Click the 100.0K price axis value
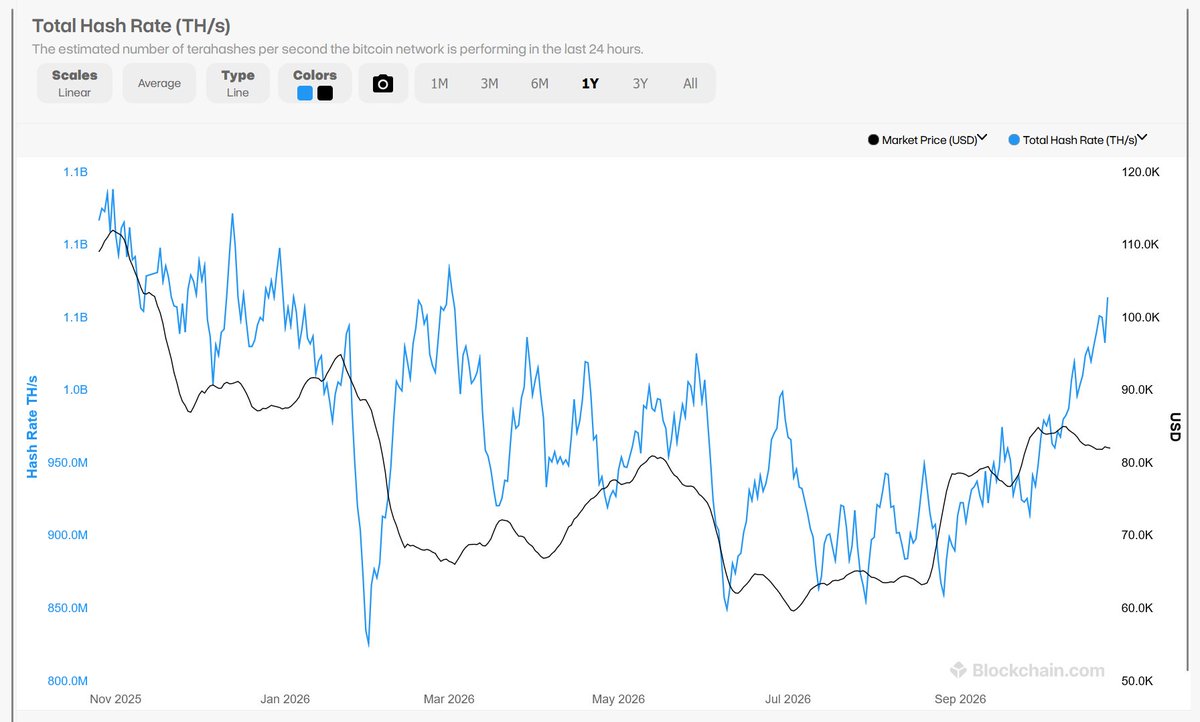Viewport: 1200px width, 722px height. tap(1138, 317)
